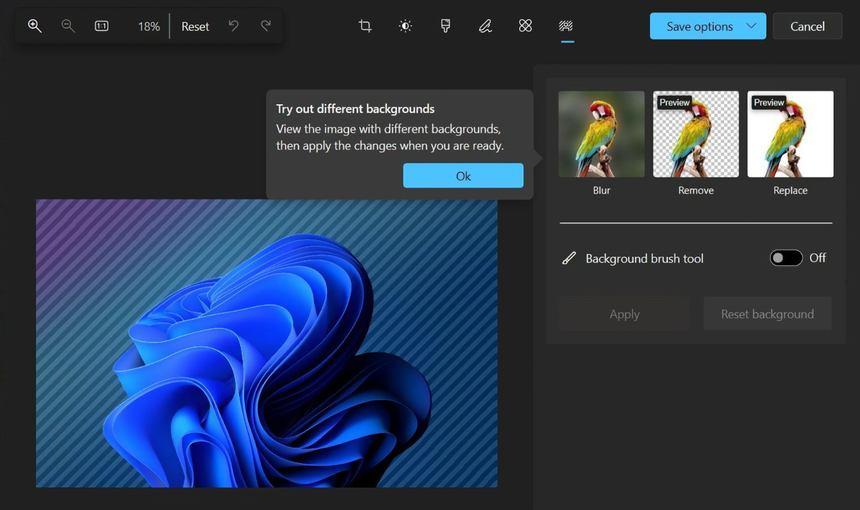Turn on the Background brush tool switch
The height and width of the screenshot is (510, 860).
786,258
